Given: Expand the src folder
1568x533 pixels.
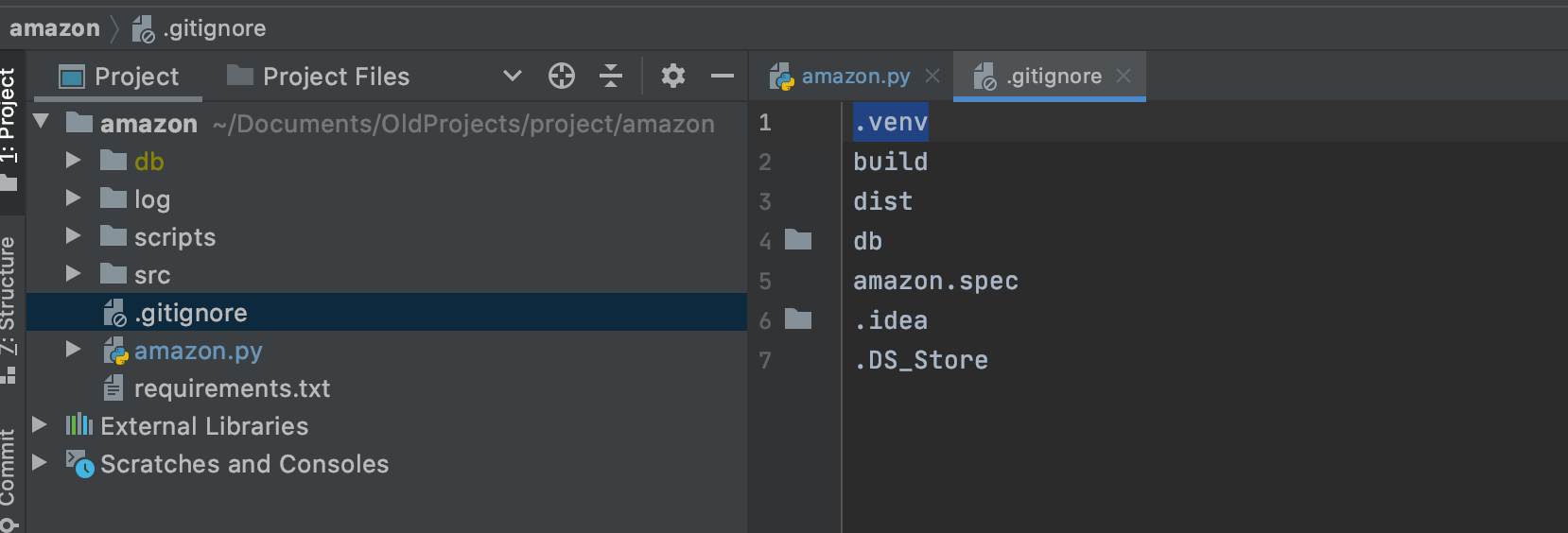Looking at the screenshot, I should point(73,274).
